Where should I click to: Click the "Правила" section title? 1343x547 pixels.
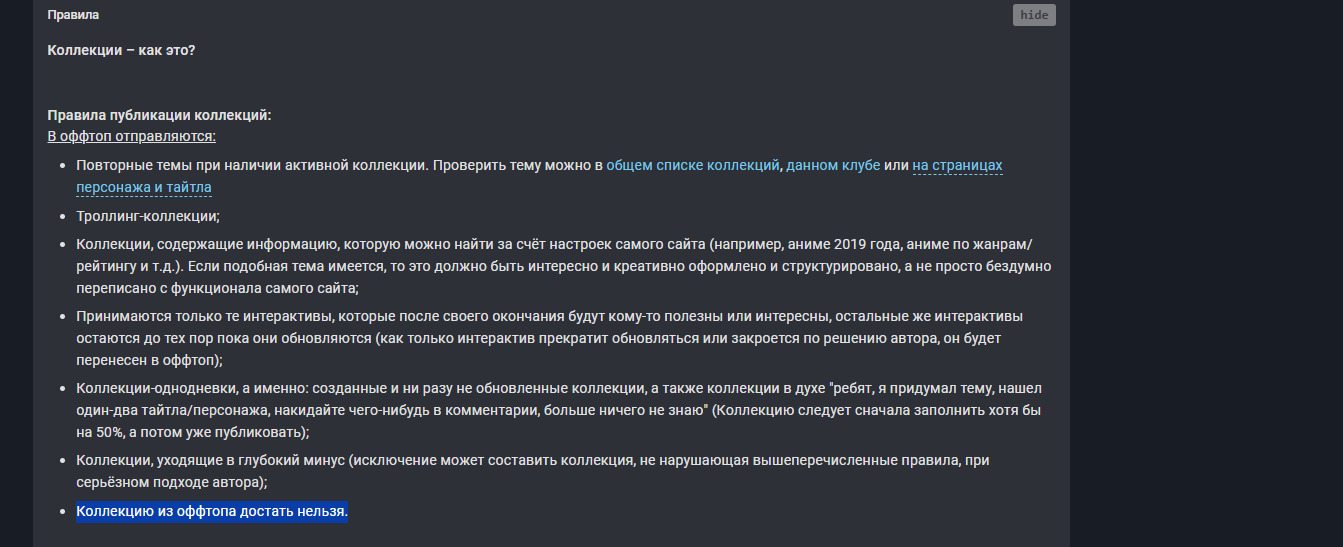click(x=73, y=15)
